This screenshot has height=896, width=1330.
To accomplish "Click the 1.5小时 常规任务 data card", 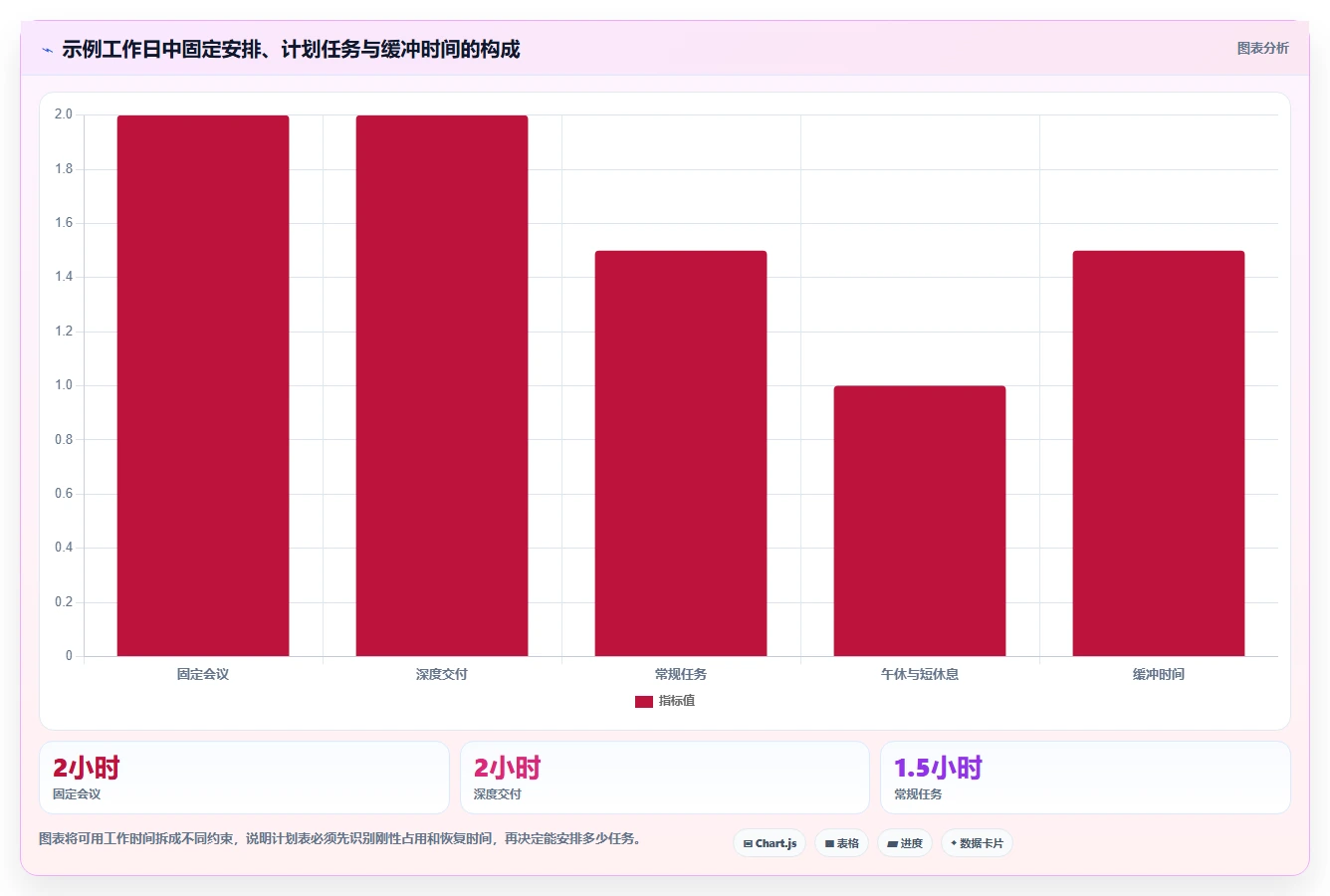I will (1085, 778).
